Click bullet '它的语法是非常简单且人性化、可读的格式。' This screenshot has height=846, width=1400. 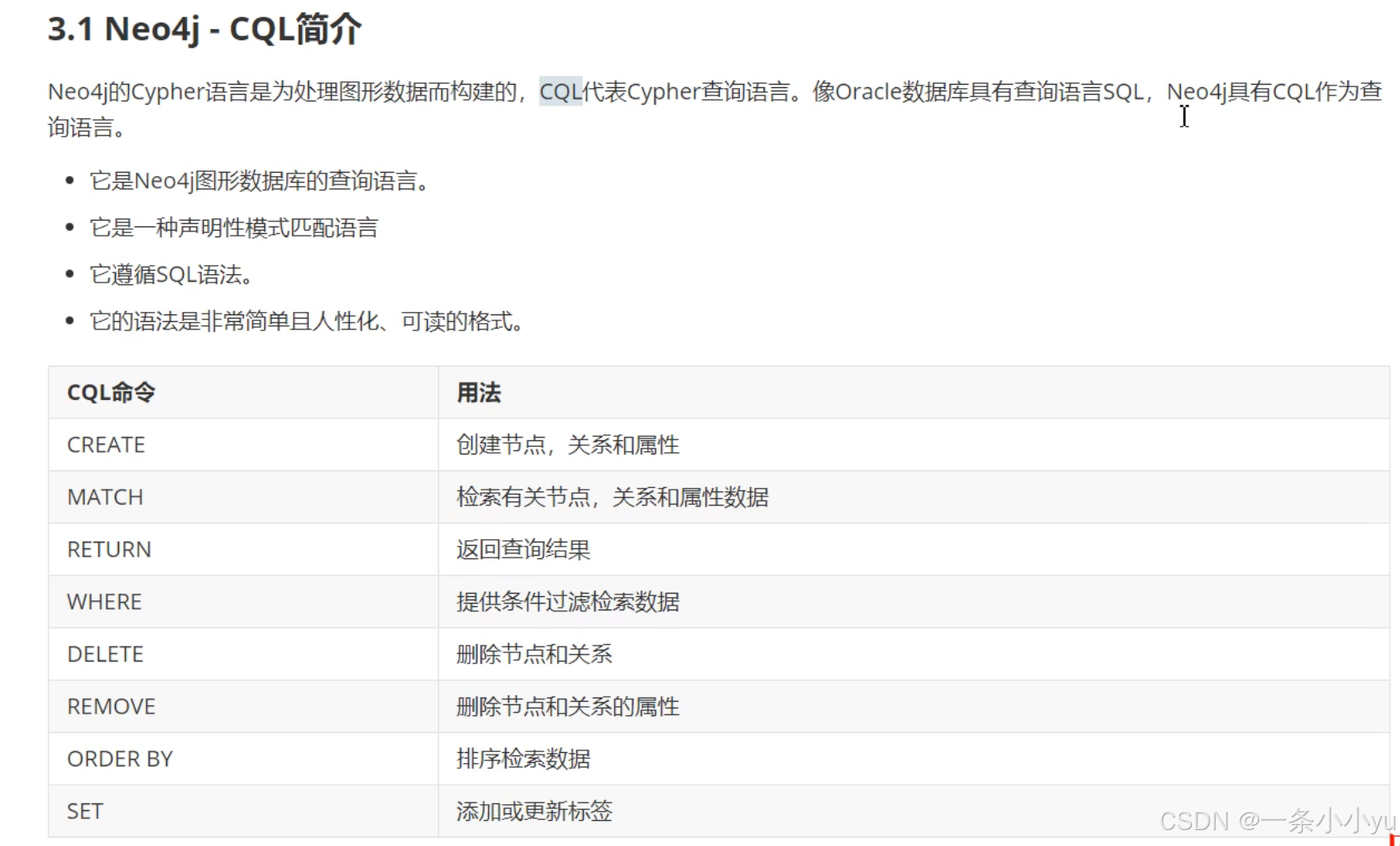coord(308,322)
